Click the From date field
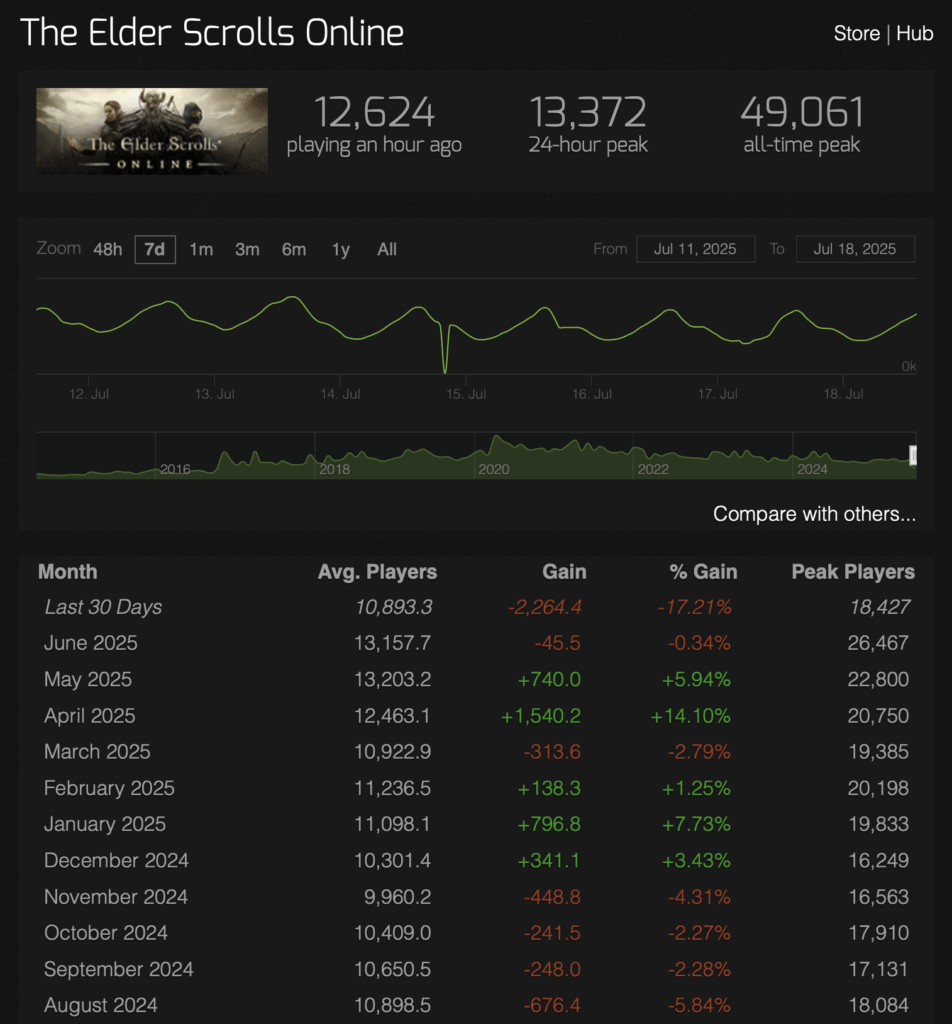Screen dimensions: 952x1024 [x=694, y=249]
